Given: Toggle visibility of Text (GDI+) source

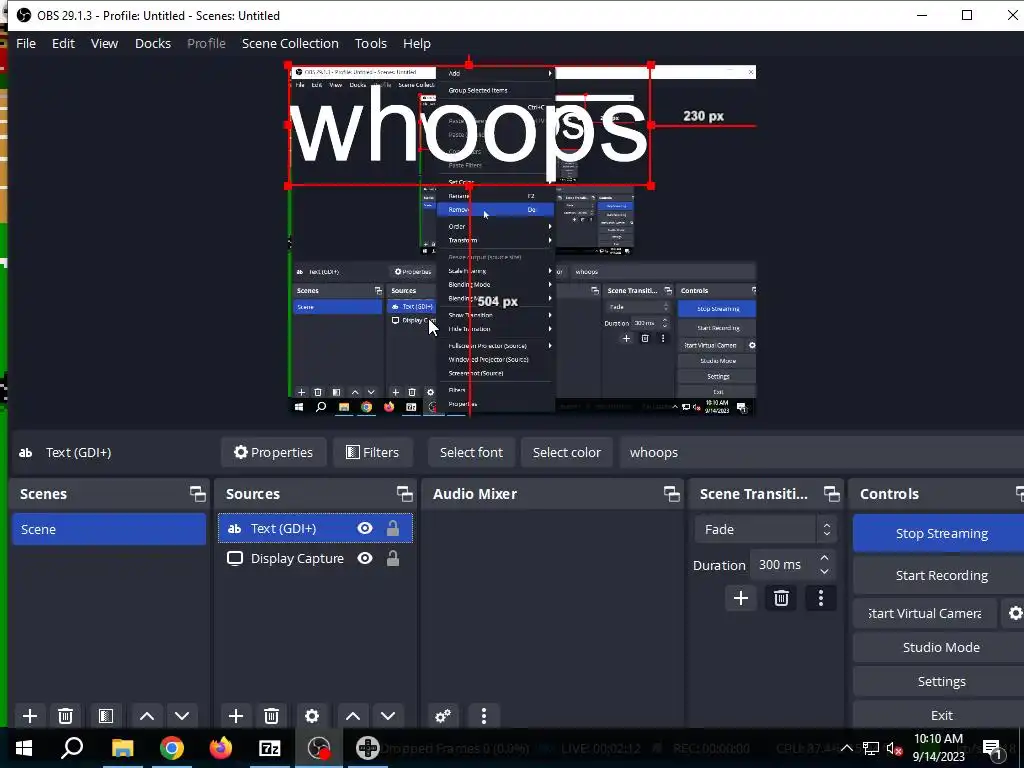Looking at the screenshot, I should pos(365,528).
